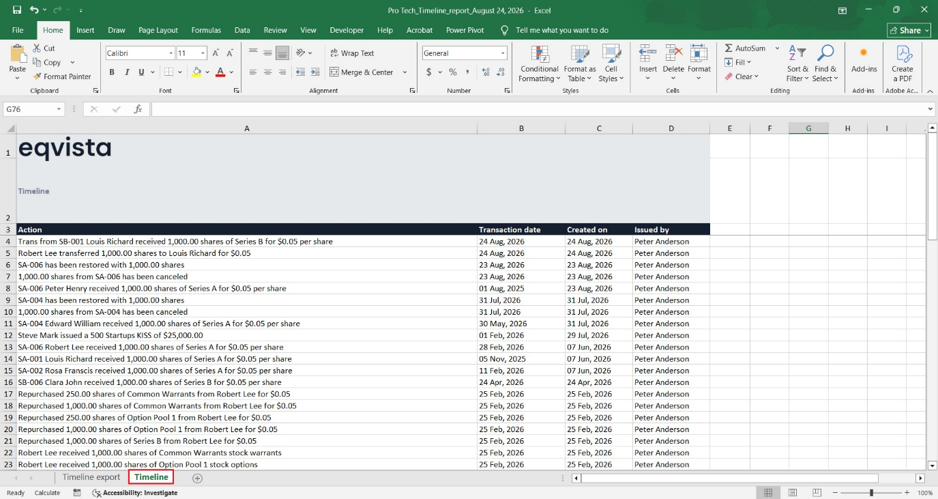The height and width of the screenshot is (499, 938).
Task: Toggle Middle Align vertical alignment
Action: pyautogui.click(x=267, y=53)
